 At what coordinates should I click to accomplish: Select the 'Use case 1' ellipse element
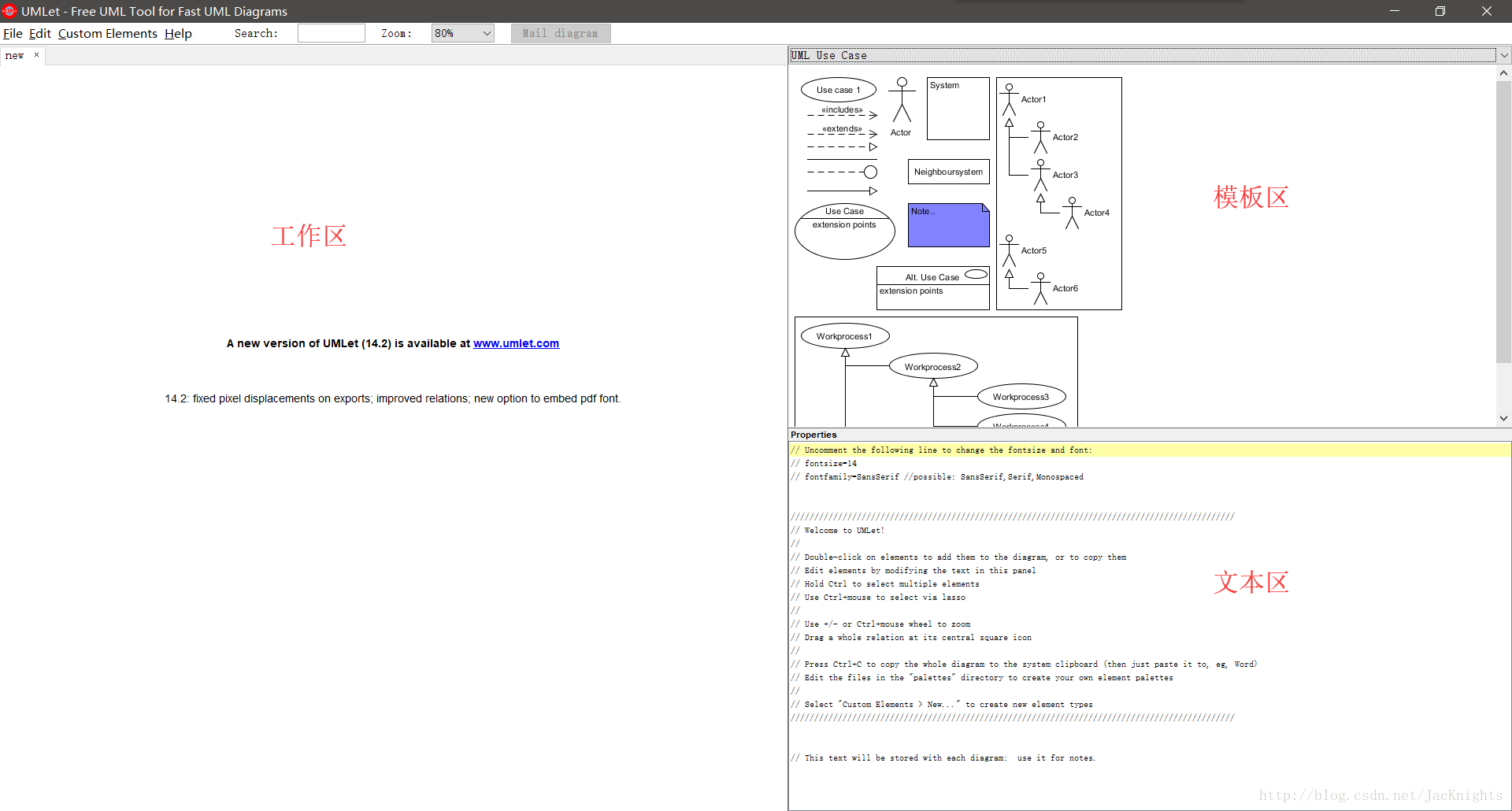click(839, 90)
